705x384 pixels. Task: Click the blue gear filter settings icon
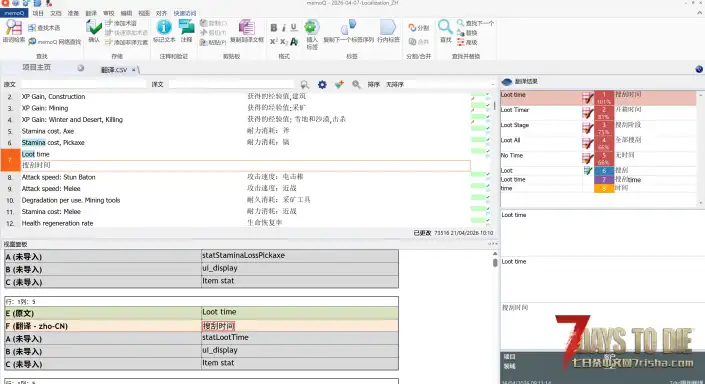[322, 84]
